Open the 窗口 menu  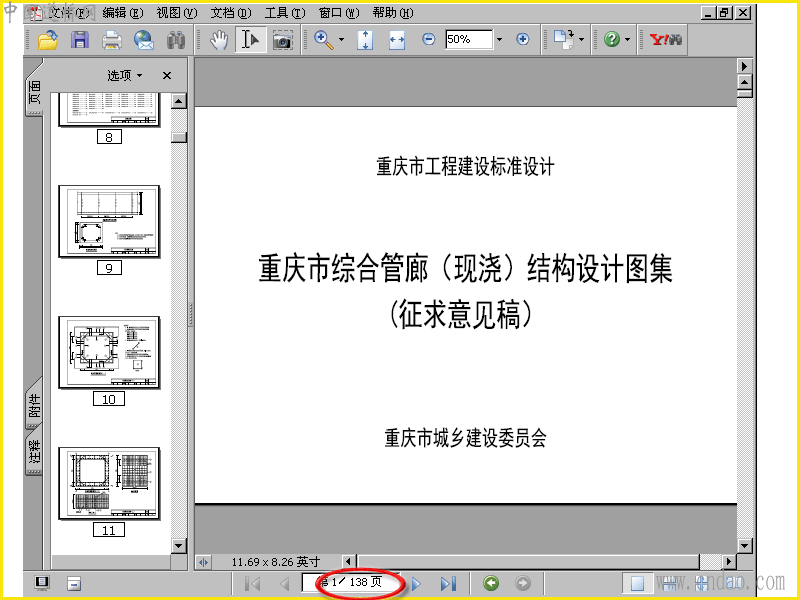(x=339, y=13)
